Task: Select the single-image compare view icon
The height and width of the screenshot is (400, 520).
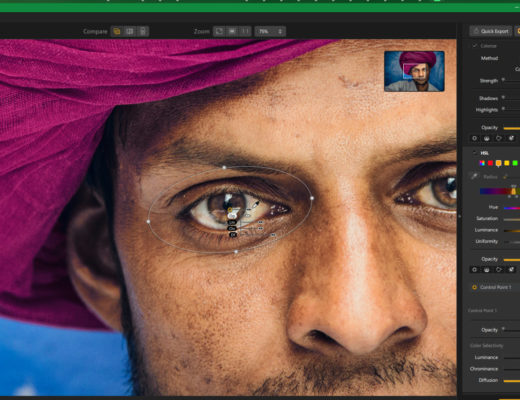Action: pyautogui.click(x=117, y=31)
